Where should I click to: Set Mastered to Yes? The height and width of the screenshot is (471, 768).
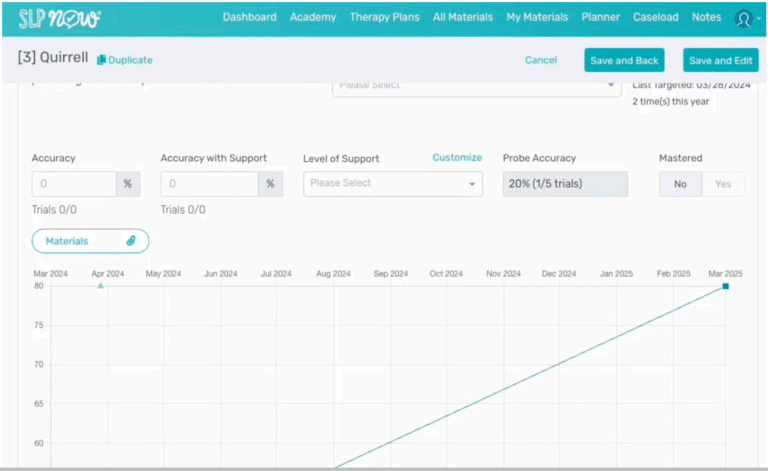723,184
